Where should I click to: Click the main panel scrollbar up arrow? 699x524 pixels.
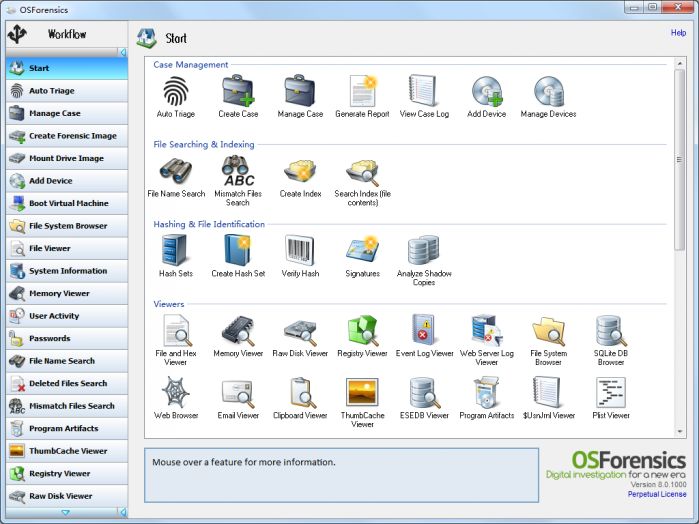[680, 63]
